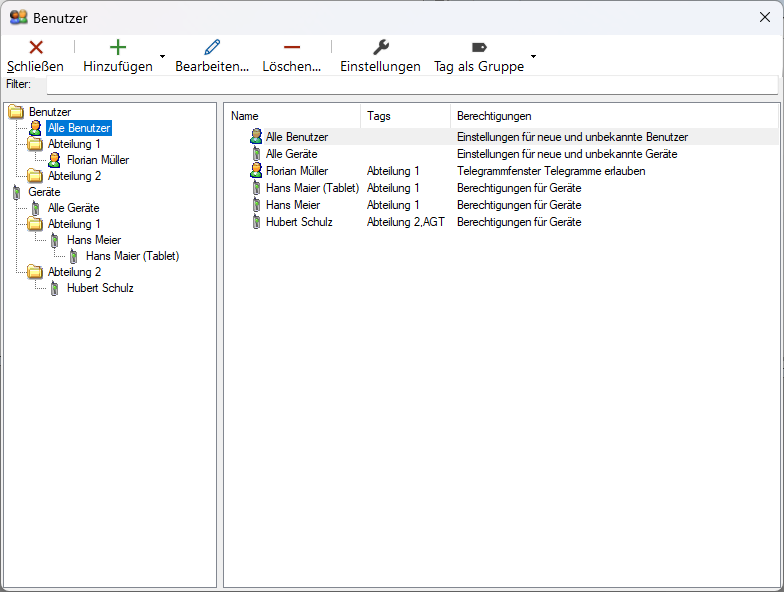Sort list by the Name column header

[292, 116]
